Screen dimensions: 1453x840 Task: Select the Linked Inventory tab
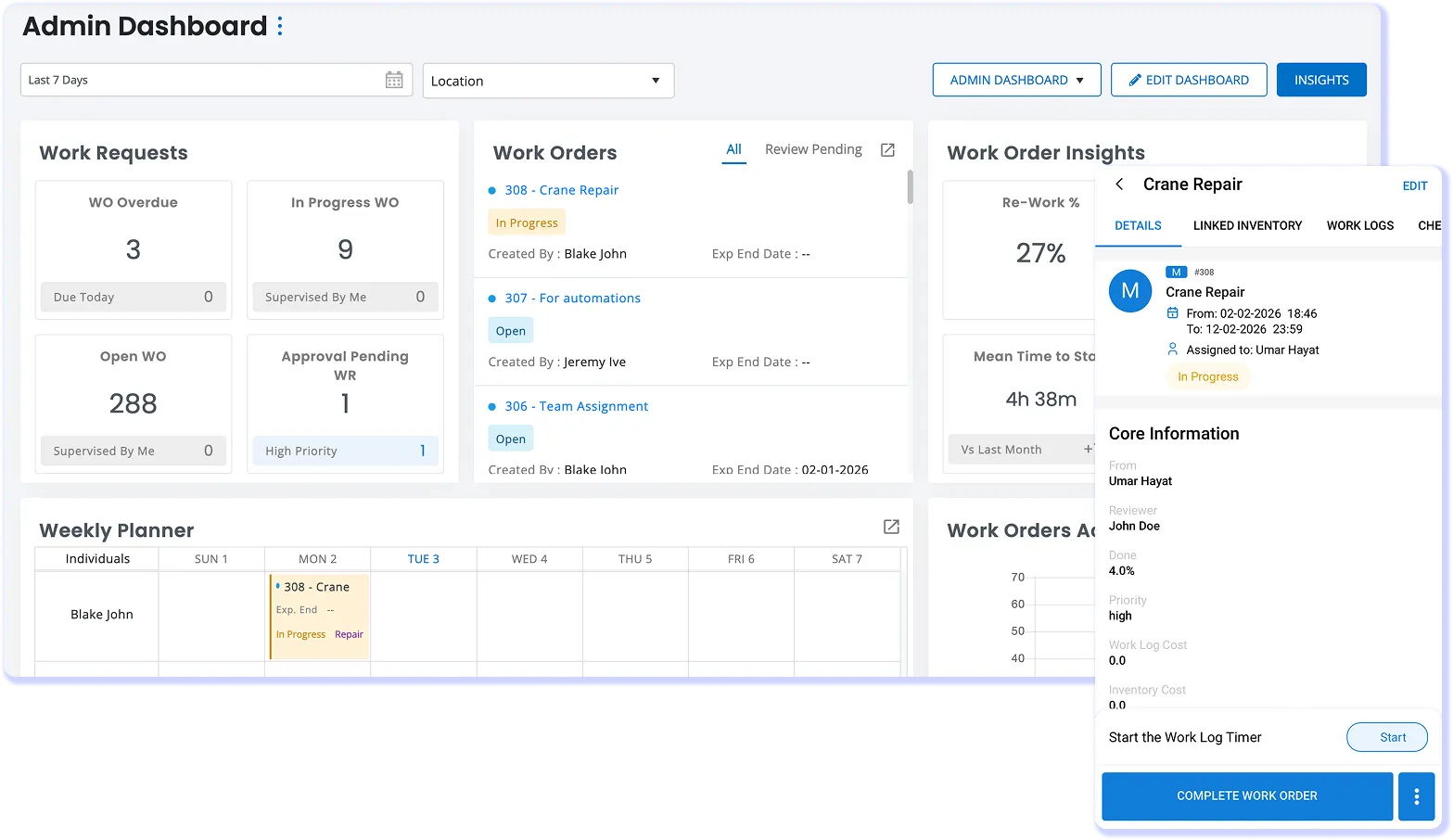coord(1247,225)
